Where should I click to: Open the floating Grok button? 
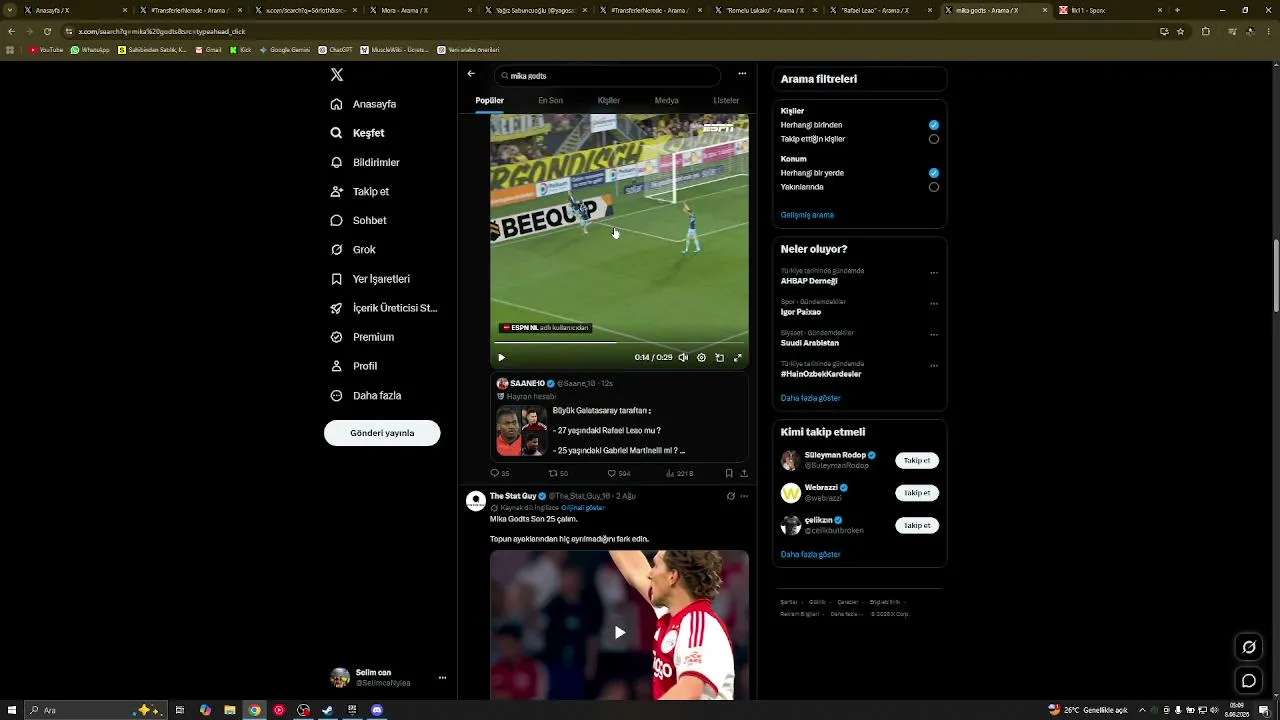pyautogui.click(x=1249, y=647)
